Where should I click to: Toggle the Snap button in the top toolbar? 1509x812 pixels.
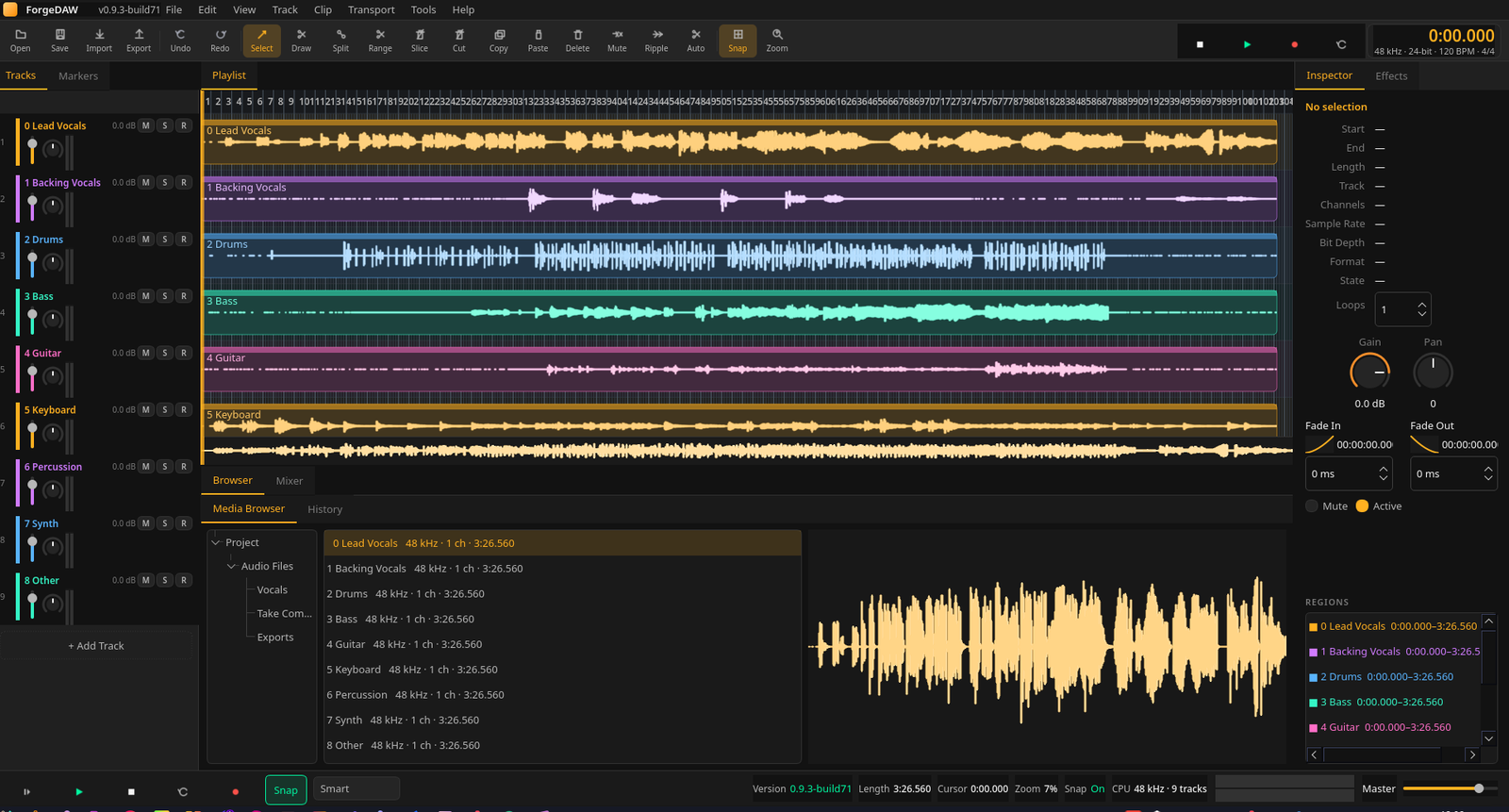tap(738, 41)
